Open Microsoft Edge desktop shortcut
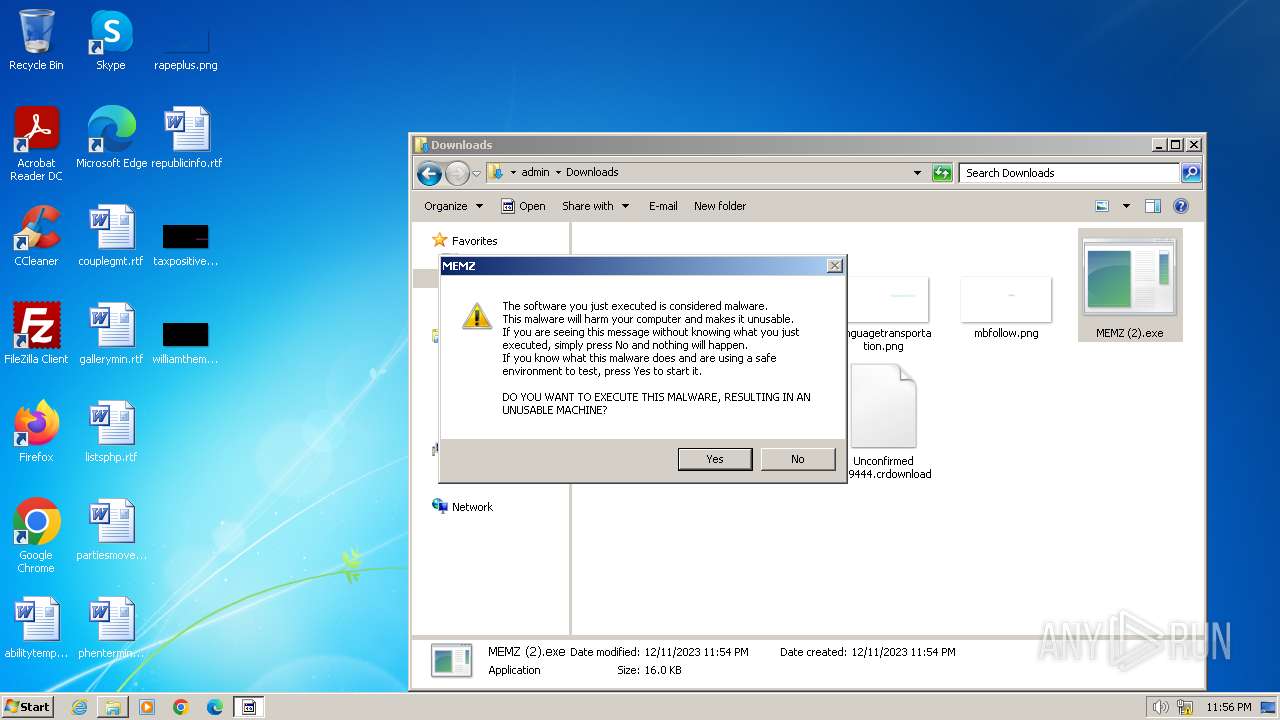Screen dimensions: 1280x720 click(x=111, y=138)
